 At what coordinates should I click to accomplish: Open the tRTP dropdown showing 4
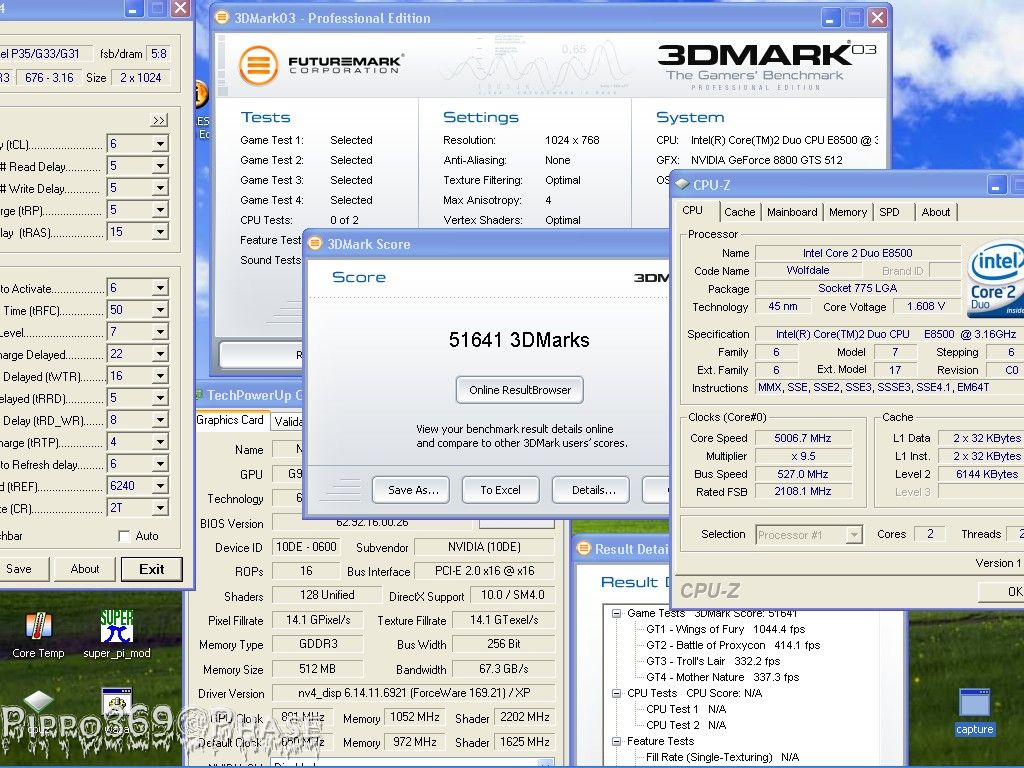tap(160, 442)
